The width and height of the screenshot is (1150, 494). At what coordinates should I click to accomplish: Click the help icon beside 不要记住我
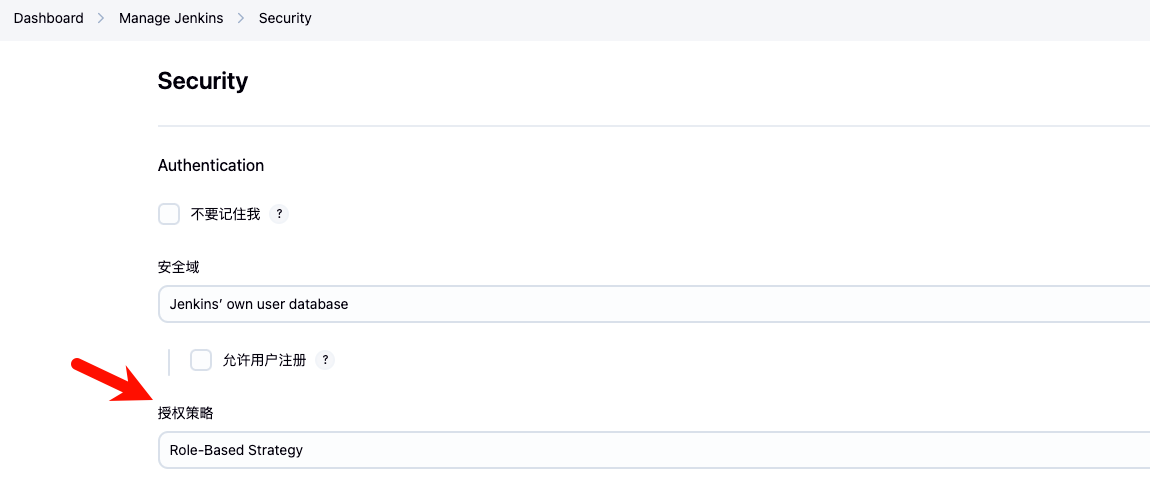point(280,214)
